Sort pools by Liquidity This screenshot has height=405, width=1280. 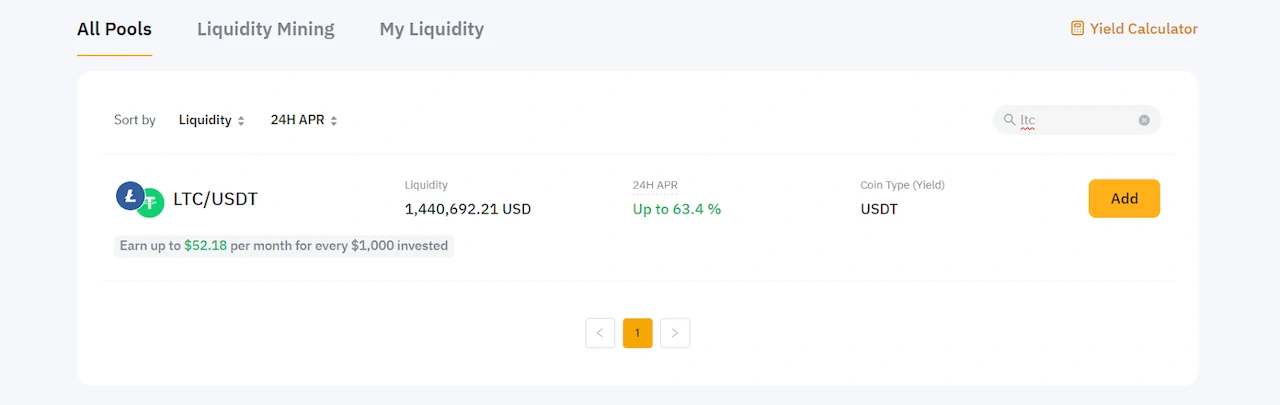pos(211,120)
